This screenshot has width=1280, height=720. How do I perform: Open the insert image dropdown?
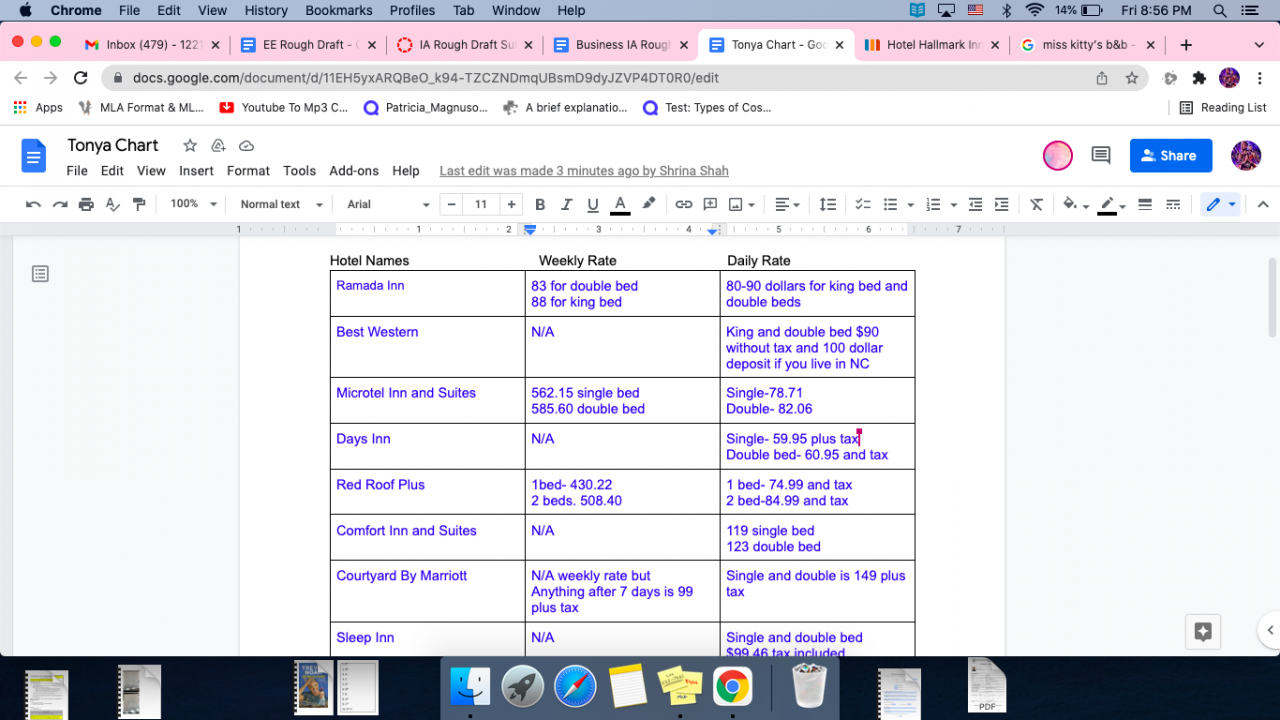pyautogui.click(x=741, y=204)
